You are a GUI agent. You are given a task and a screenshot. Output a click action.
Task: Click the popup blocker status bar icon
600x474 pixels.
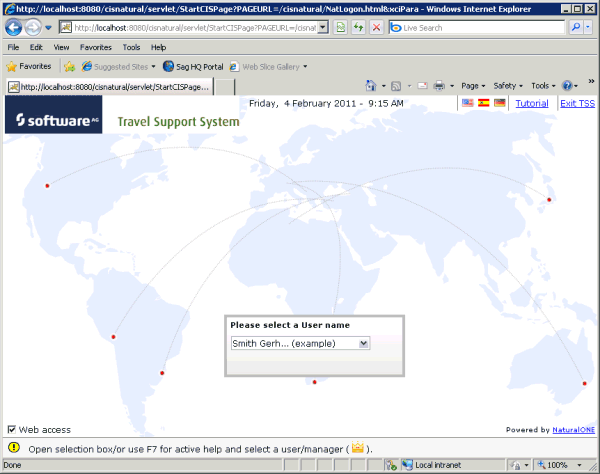(x=391, y=465)
